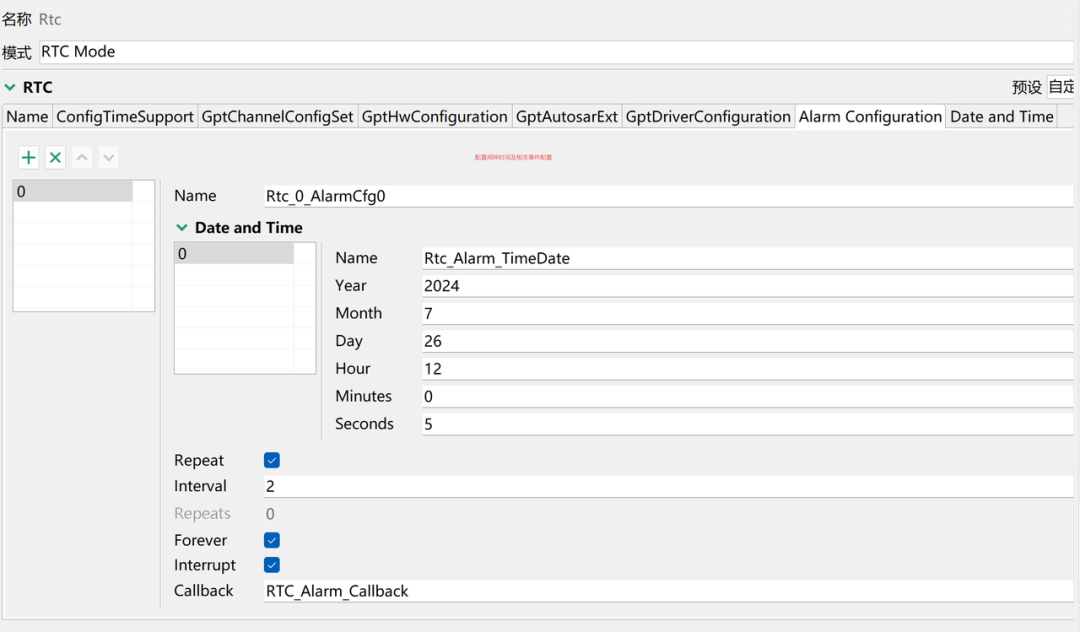Image resolution: width=1080 pixels, height=632 pixels.
Task: Open the Date and Time tab
Action: 1001,117
